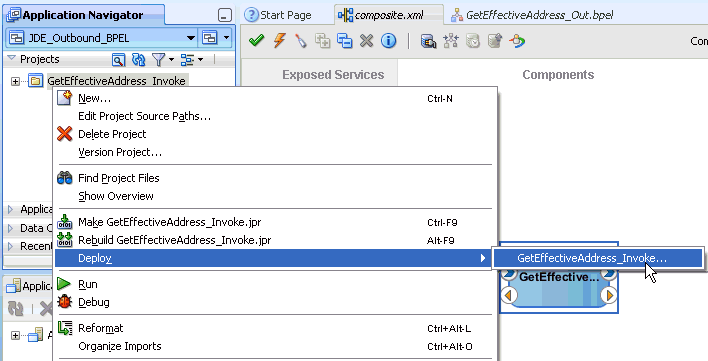Open the JDE_Outbound_BPEL application dropdown

tap(191, 38)
